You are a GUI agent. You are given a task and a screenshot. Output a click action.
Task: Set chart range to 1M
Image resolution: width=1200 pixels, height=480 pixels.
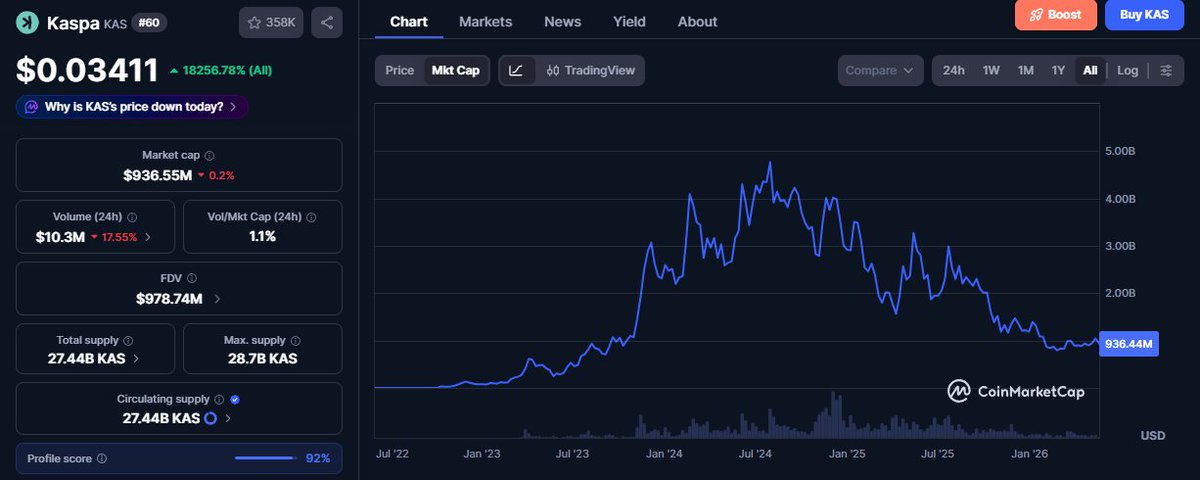pos(1025,70)
